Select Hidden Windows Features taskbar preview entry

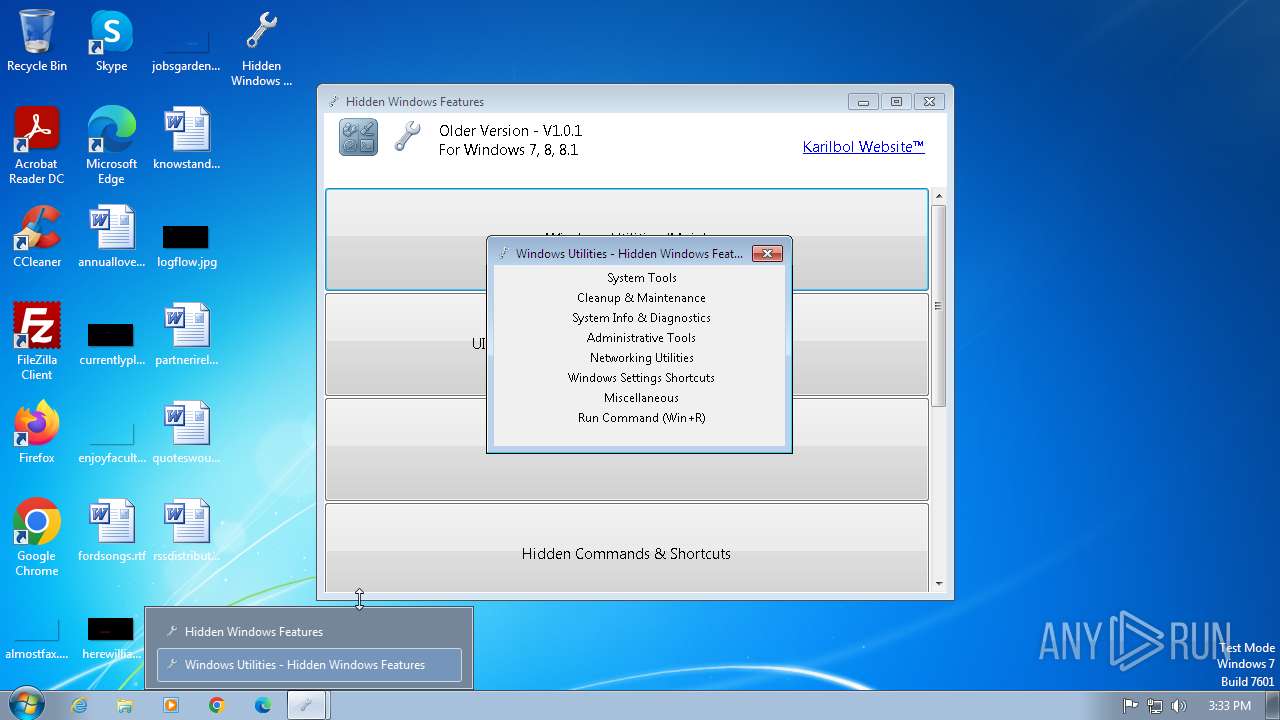pos(309,632)
